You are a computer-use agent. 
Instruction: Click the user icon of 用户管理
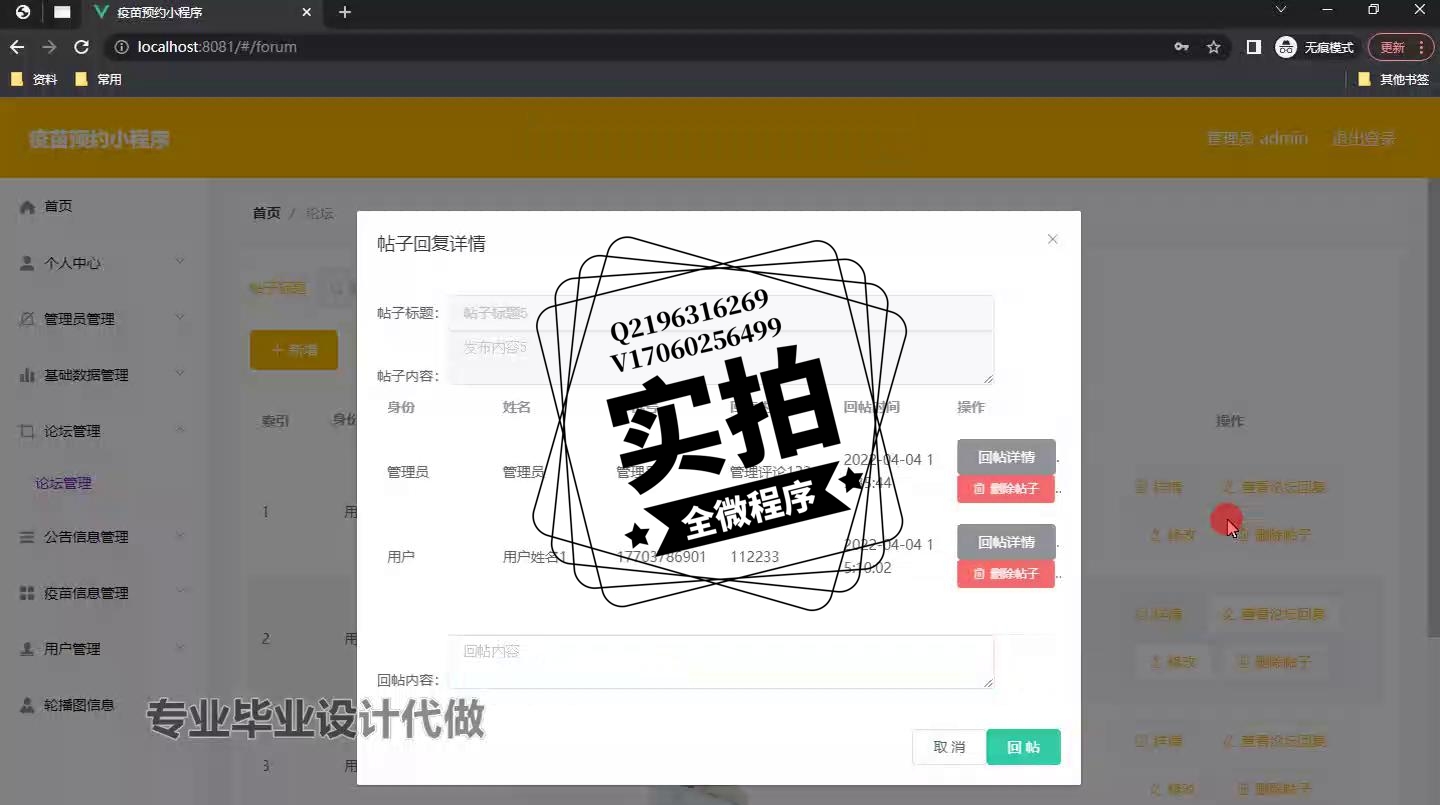tap(27, 649)
